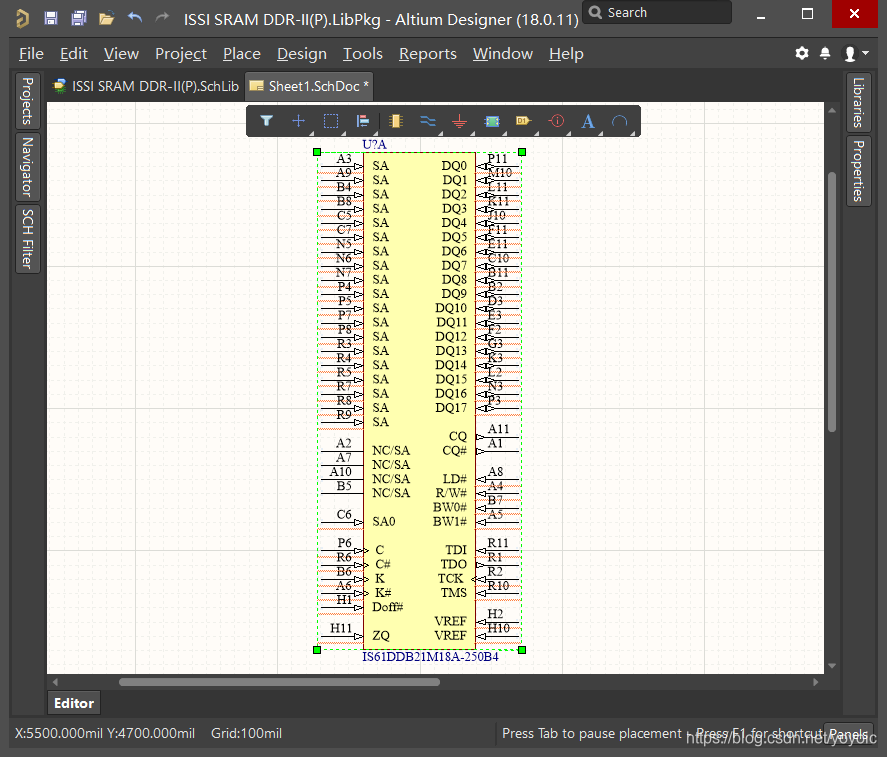Open the Projects side panel
Image resolution: width=887 pixels, height=757 pixels.
[28, 101]
